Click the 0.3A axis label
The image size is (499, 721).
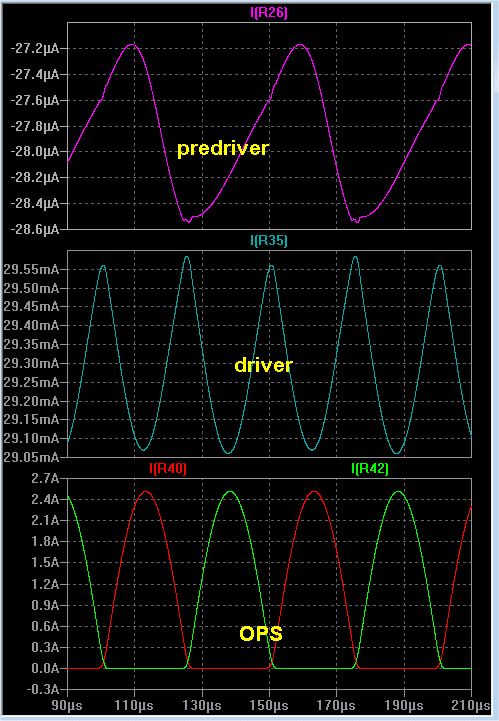(45, 647)
